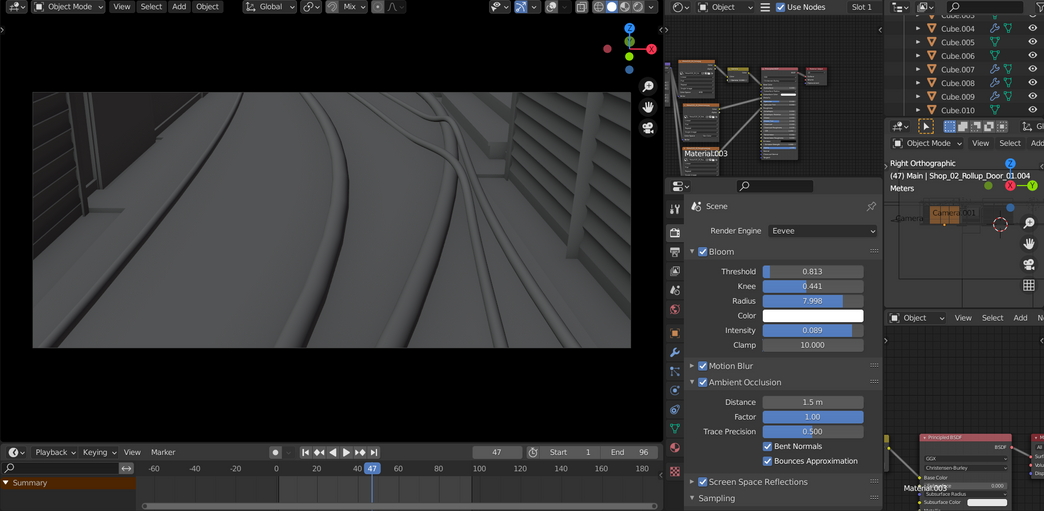This screenshot has width=1044, height=511.
Task: Click the pan hand icon in the main viewport
Action: (x=648, y=107)
